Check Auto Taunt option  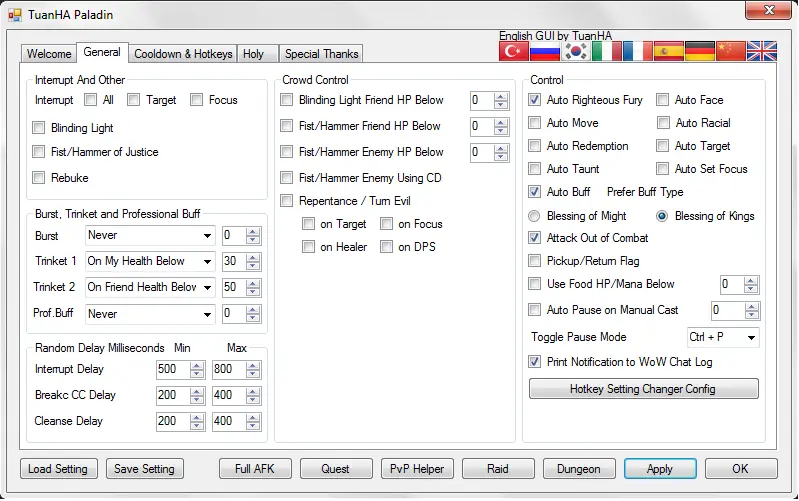tap(535, 168)
